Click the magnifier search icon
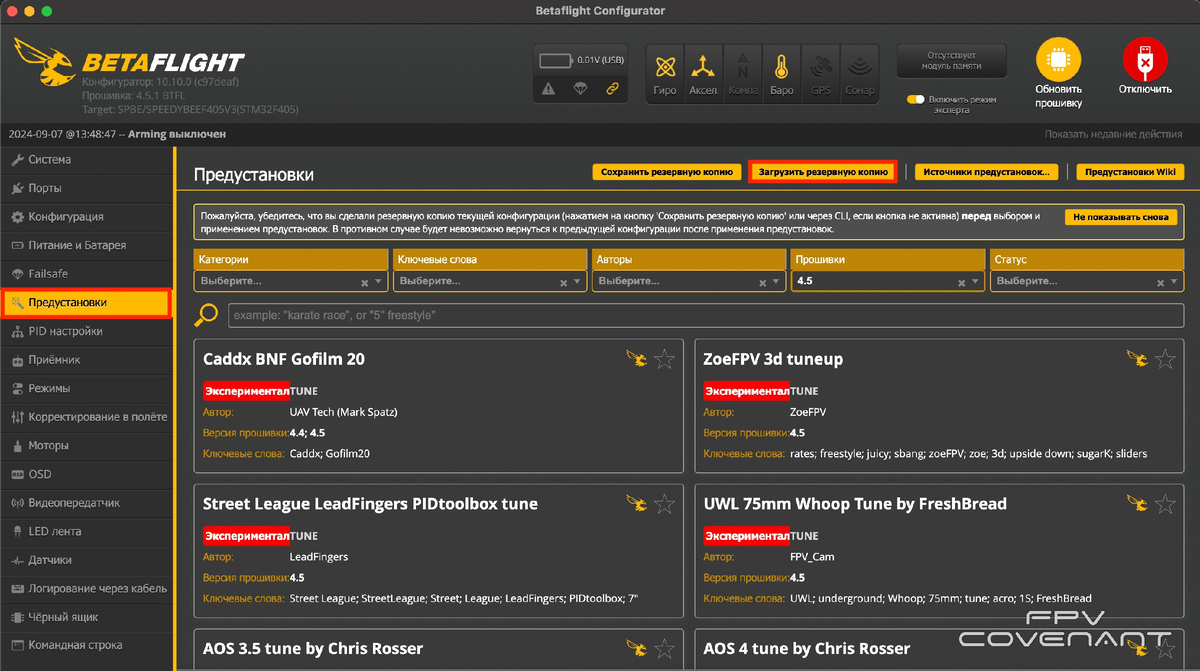 (206, 315)
